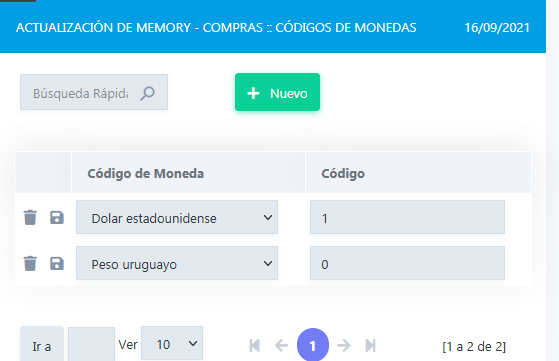The image size is (559, 361).
Task: Go to the first page arrow
Action: pos(255,345)
